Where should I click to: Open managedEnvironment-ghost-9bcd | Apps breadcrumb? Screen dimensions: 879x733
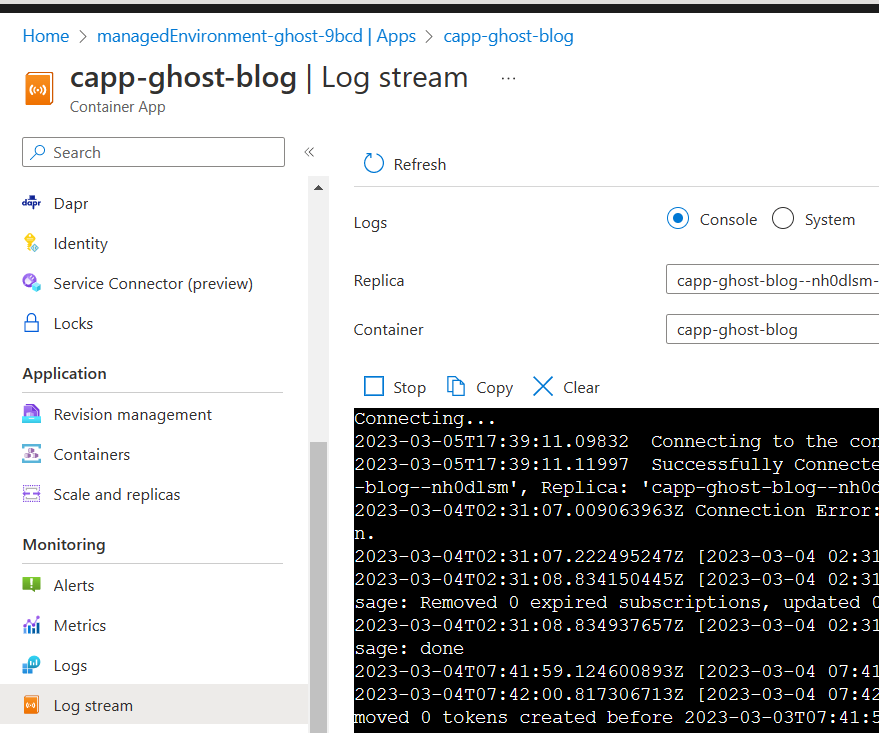click(x=256, y=36)
